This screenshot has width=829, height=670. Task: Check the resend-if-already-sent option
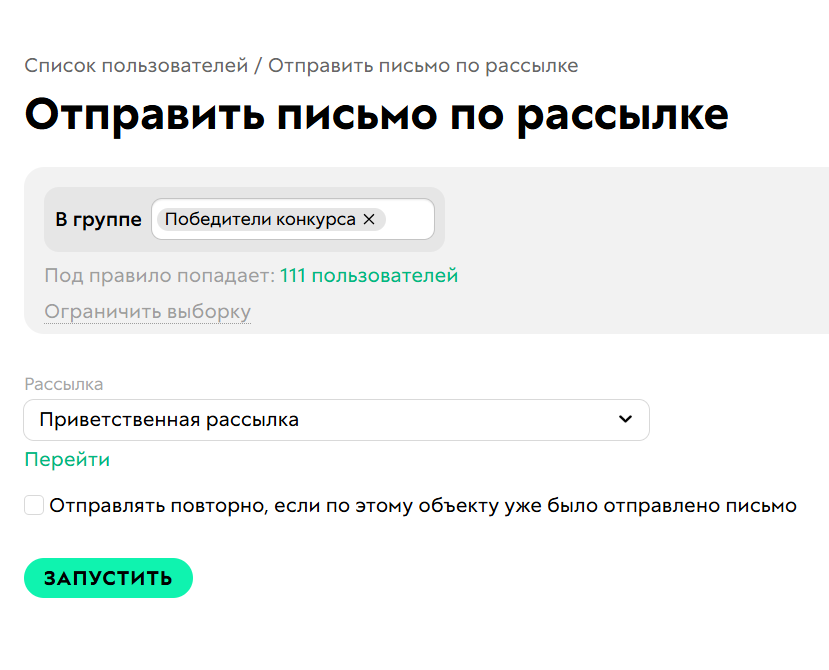31,506
